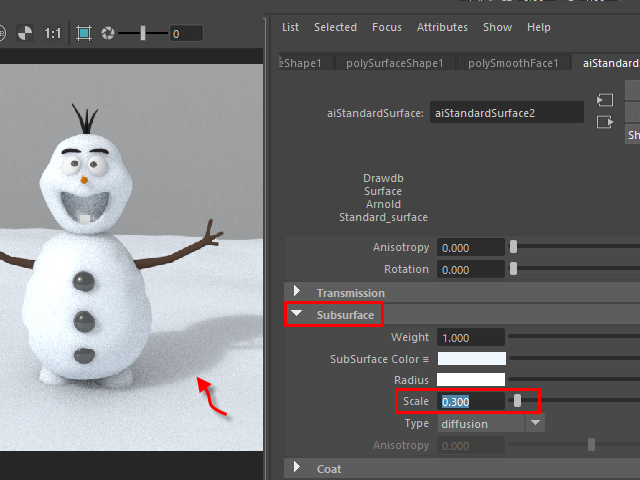Expand the Coat section

297,468
